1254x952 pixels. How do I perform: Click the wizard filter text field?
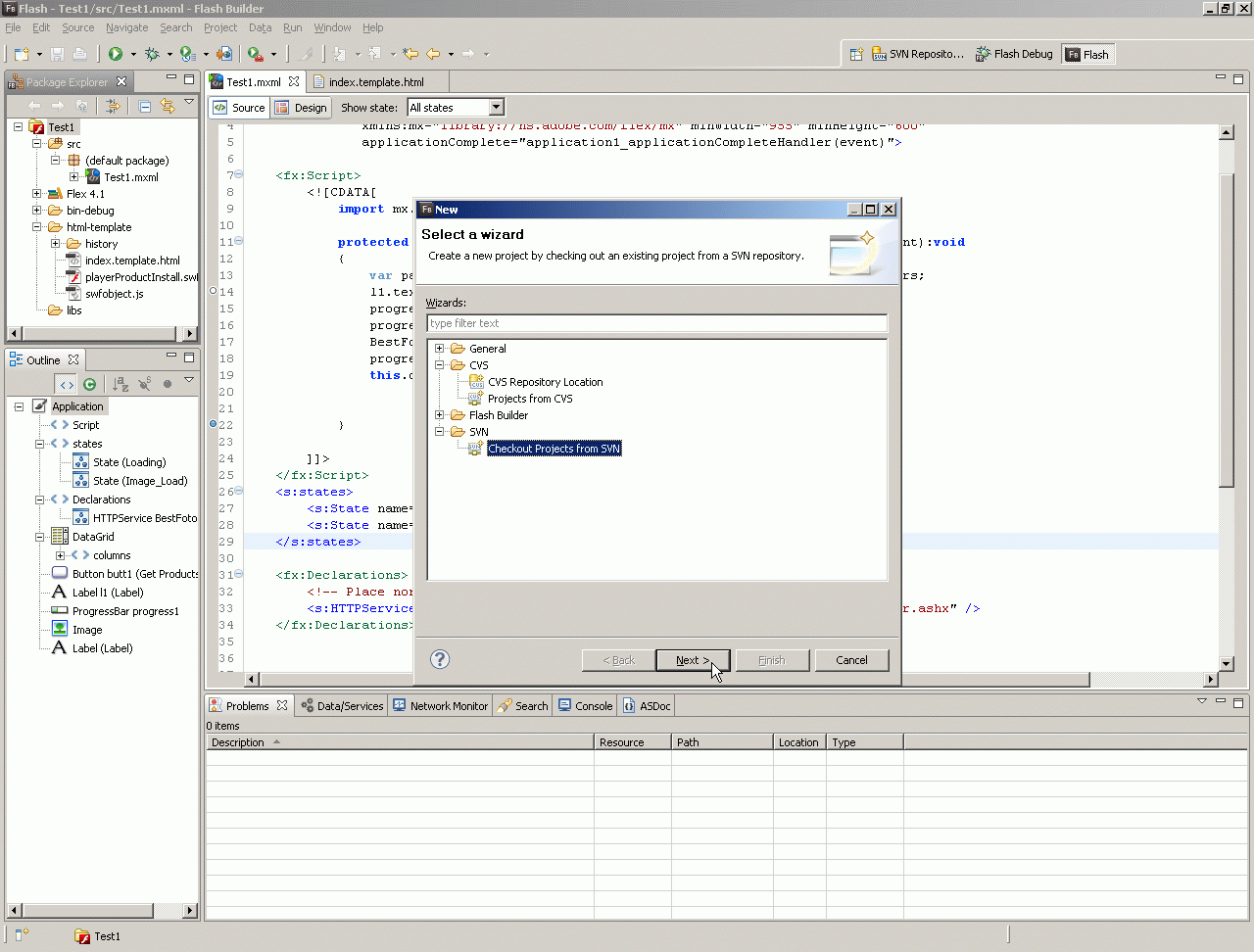point(656,323)
